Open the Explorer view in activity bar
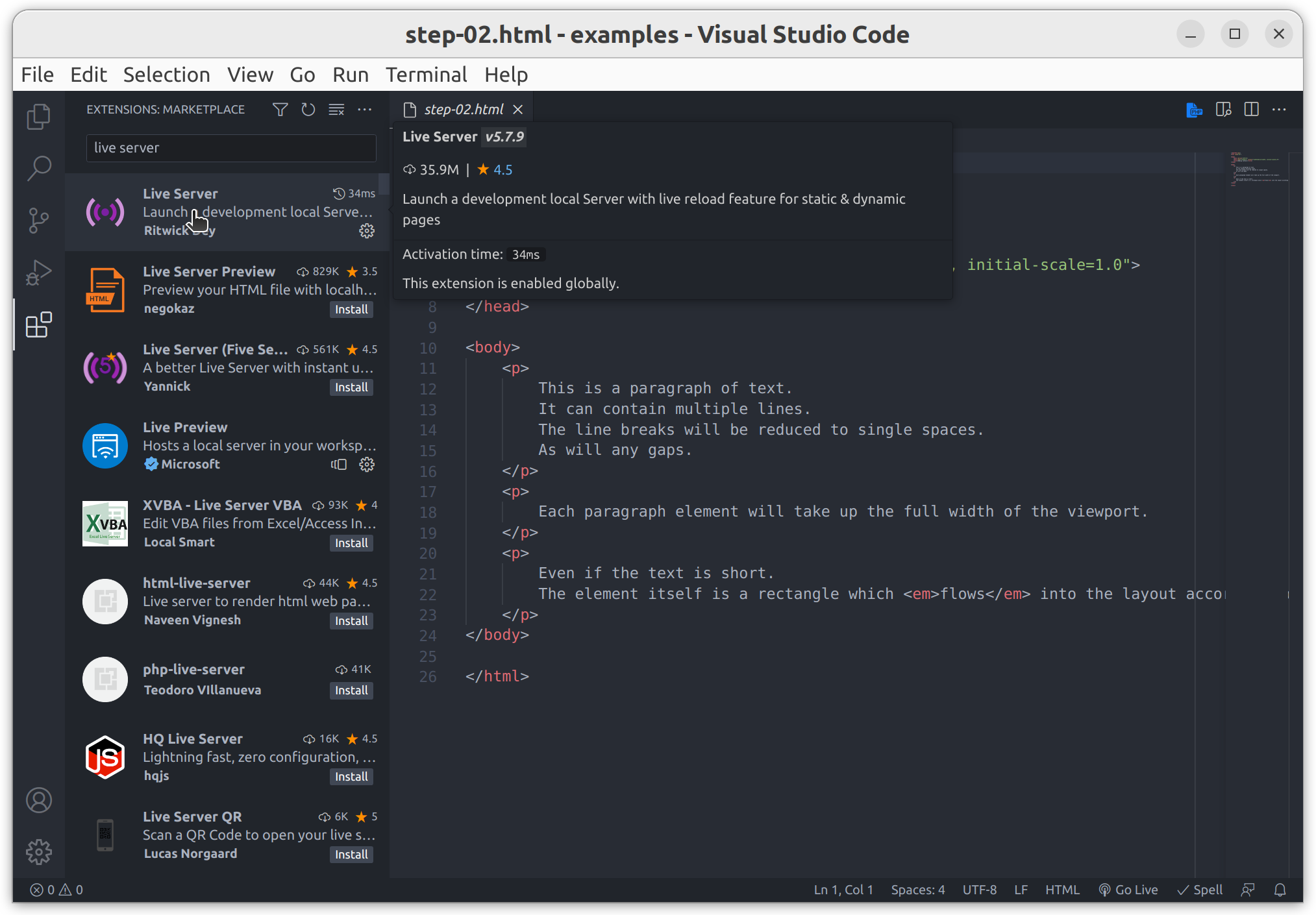 [x=39, y=117]
